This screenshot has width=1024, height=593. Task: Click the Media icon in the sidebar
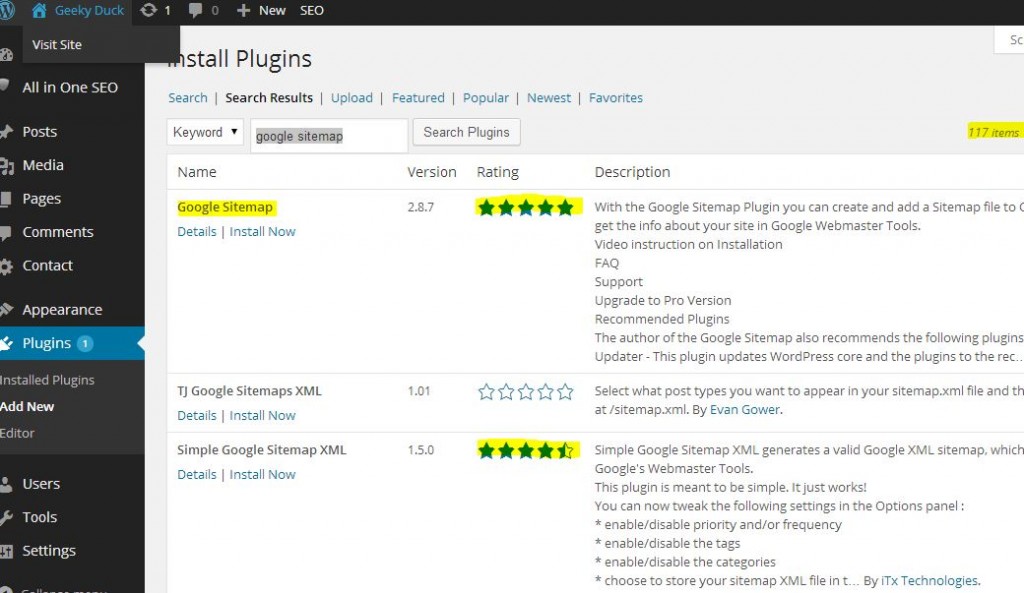(7, 166)
